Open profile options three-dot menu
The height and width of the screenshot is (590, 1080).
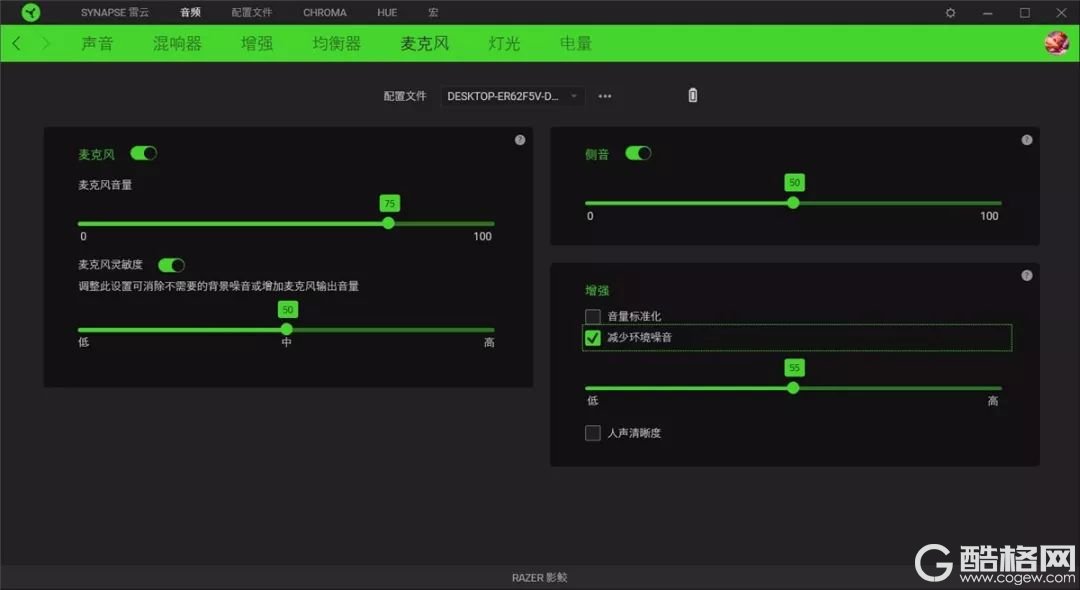click(605, 96)
